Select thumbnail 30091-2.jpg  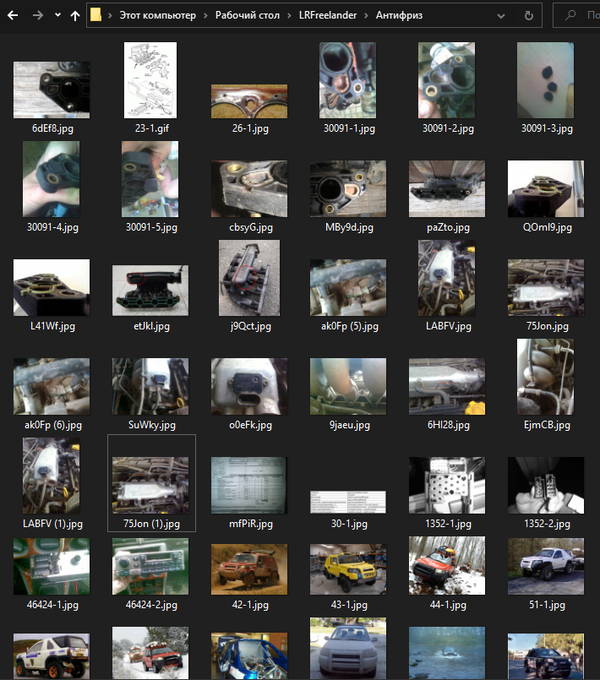point(447,80)
